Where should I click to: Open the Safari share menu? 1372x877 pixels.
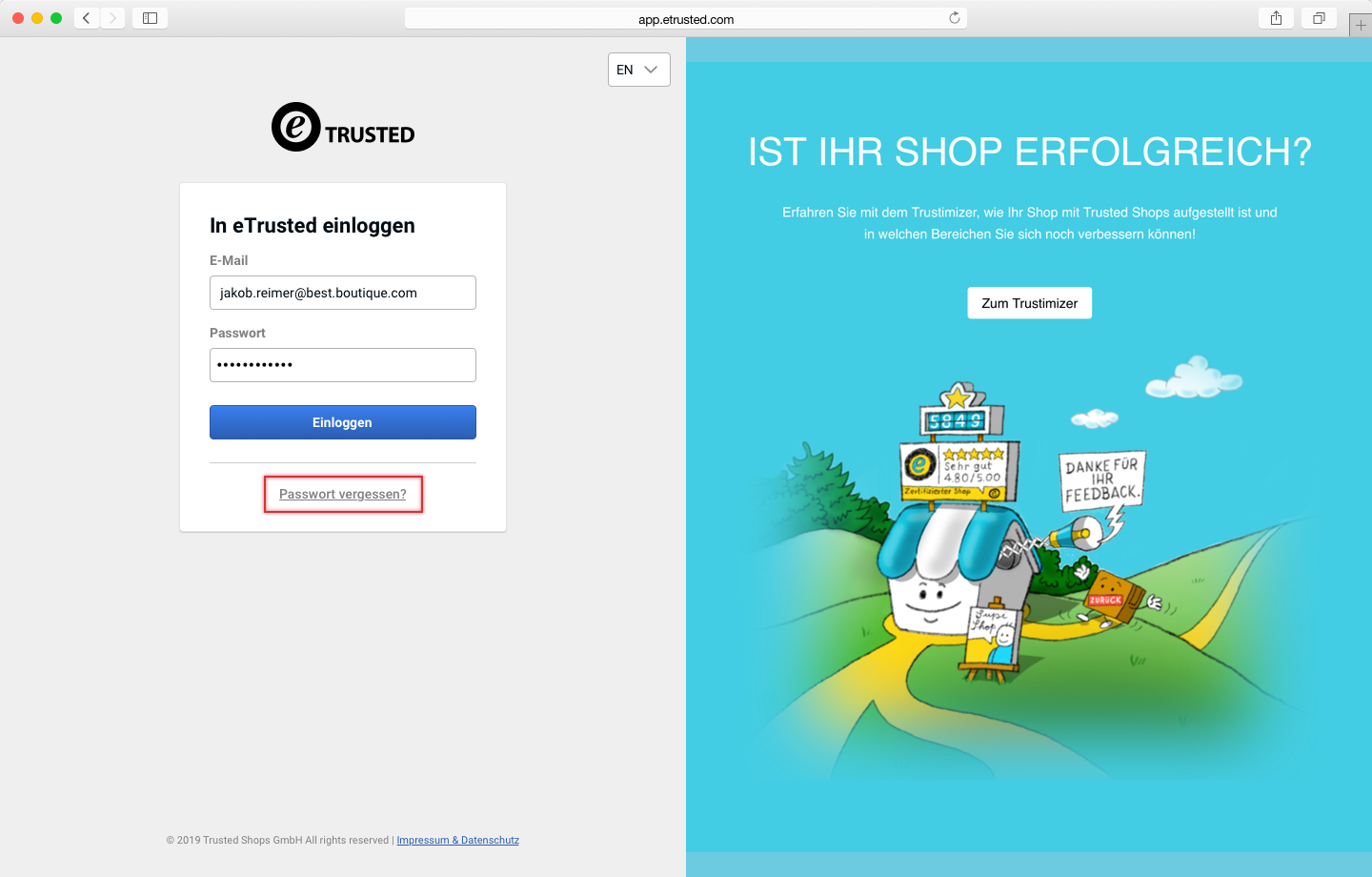click(1276, 18)
